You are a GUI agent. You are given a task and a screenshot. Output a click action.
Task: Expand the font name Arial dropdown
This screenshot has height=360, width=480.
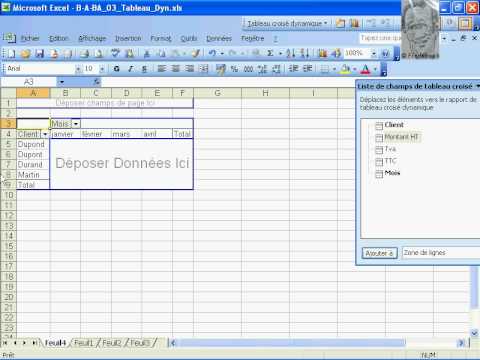tap(78, 69)
